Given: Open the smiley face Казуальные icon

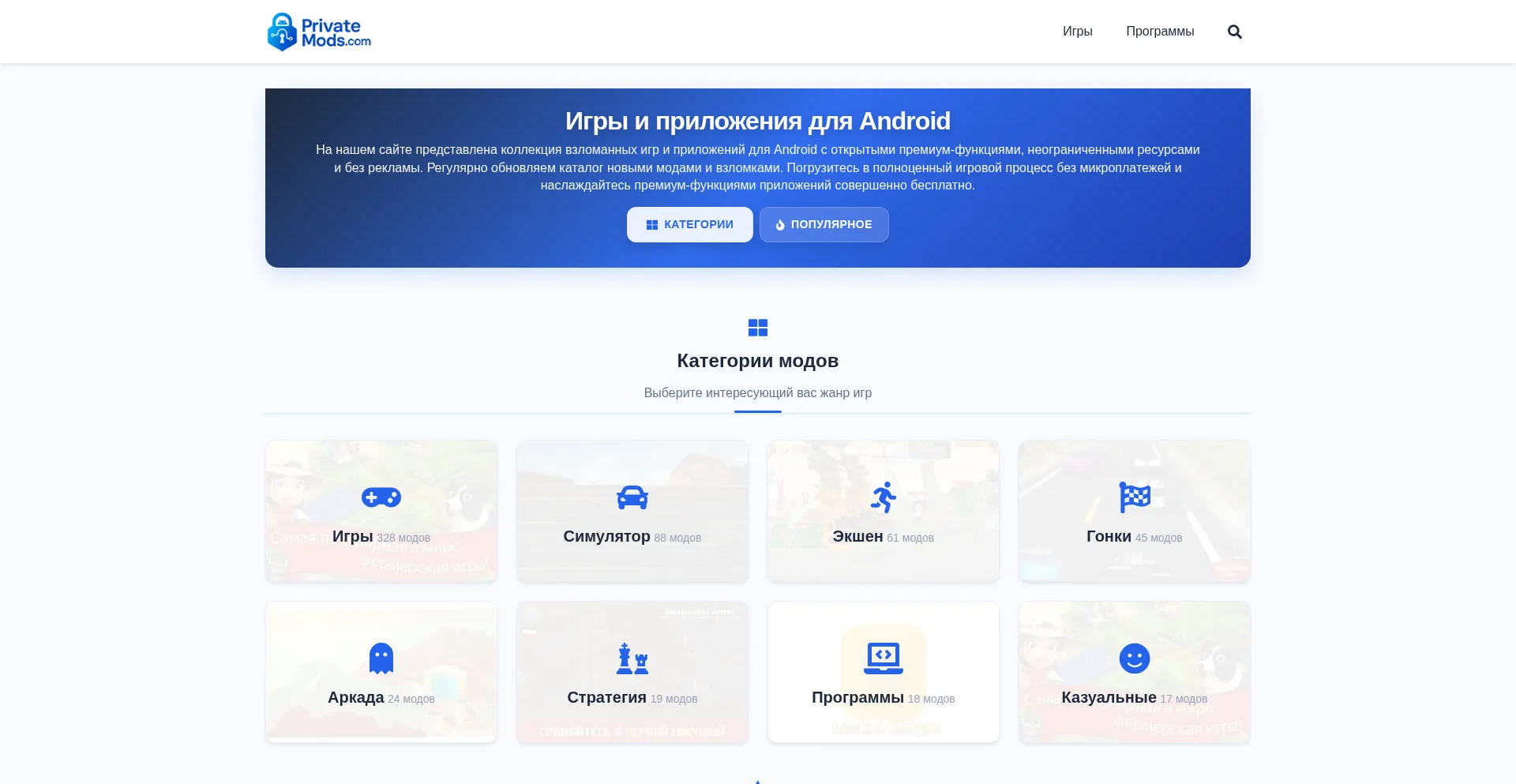Looking at the screenshot, I should click(1135, 658).
